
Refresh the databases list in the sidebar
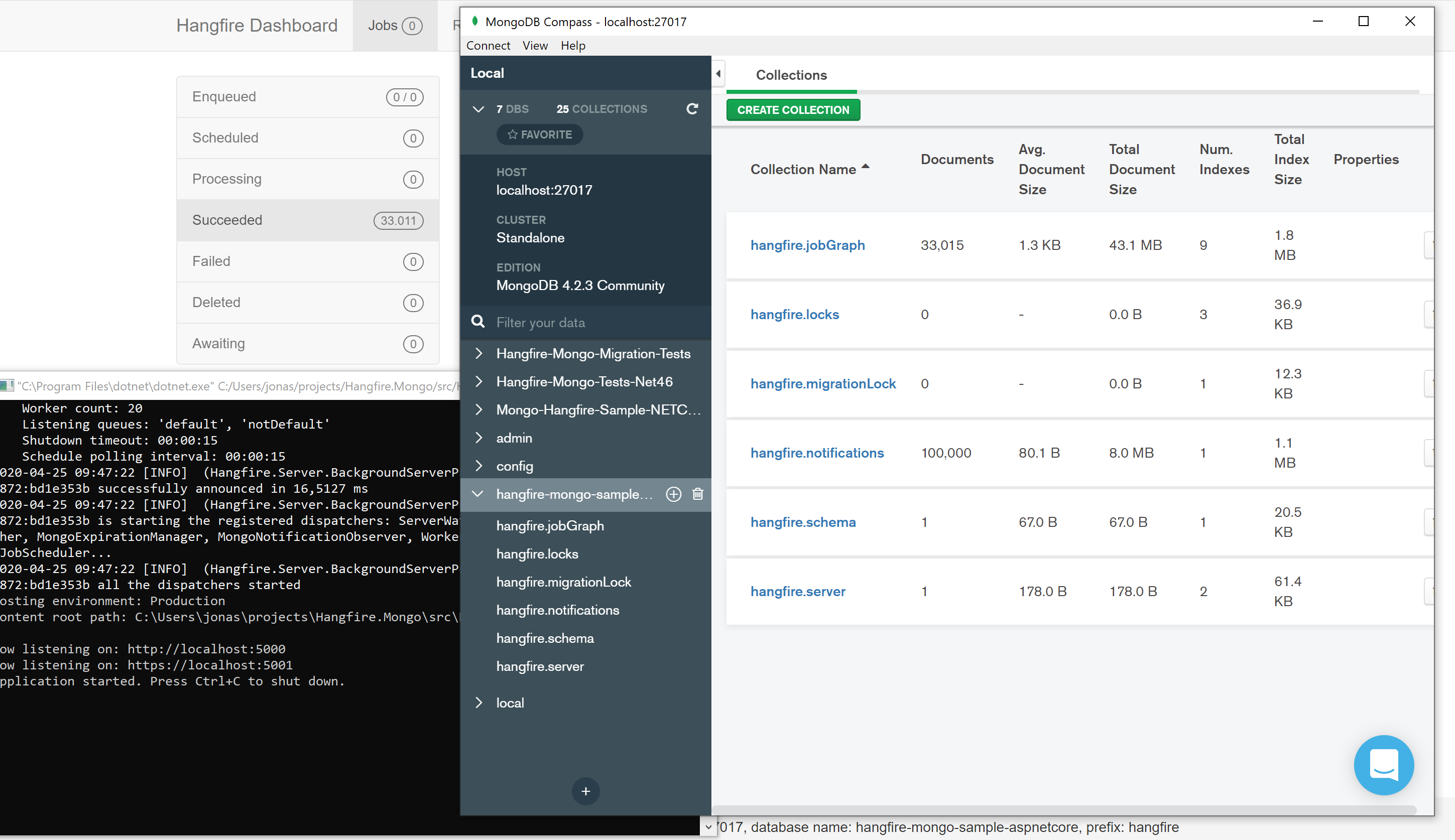click(692, 108)
